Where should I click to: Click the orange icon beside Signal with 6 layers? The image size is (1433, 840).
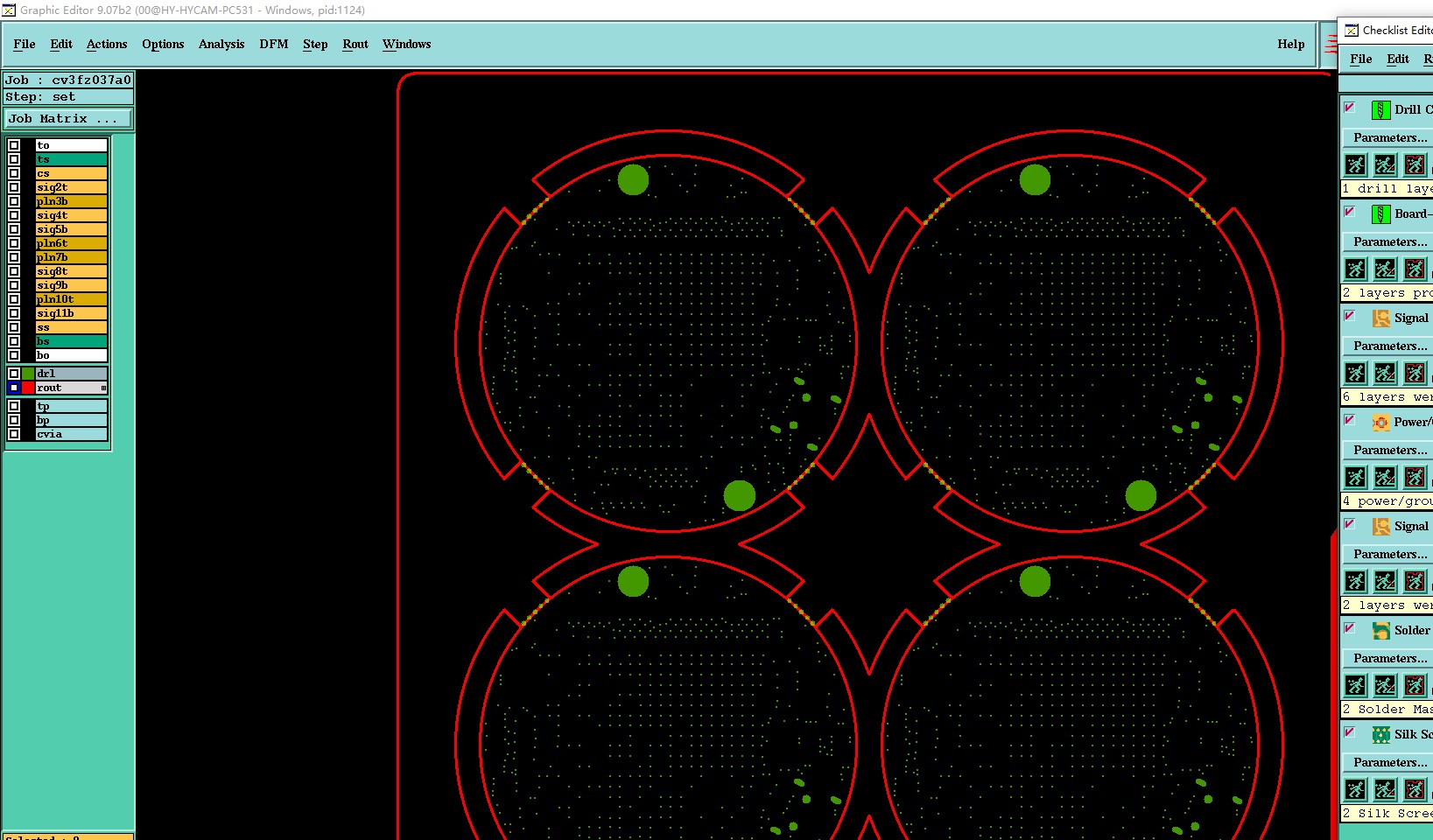pyautogui.click(x=1380, y=318)
